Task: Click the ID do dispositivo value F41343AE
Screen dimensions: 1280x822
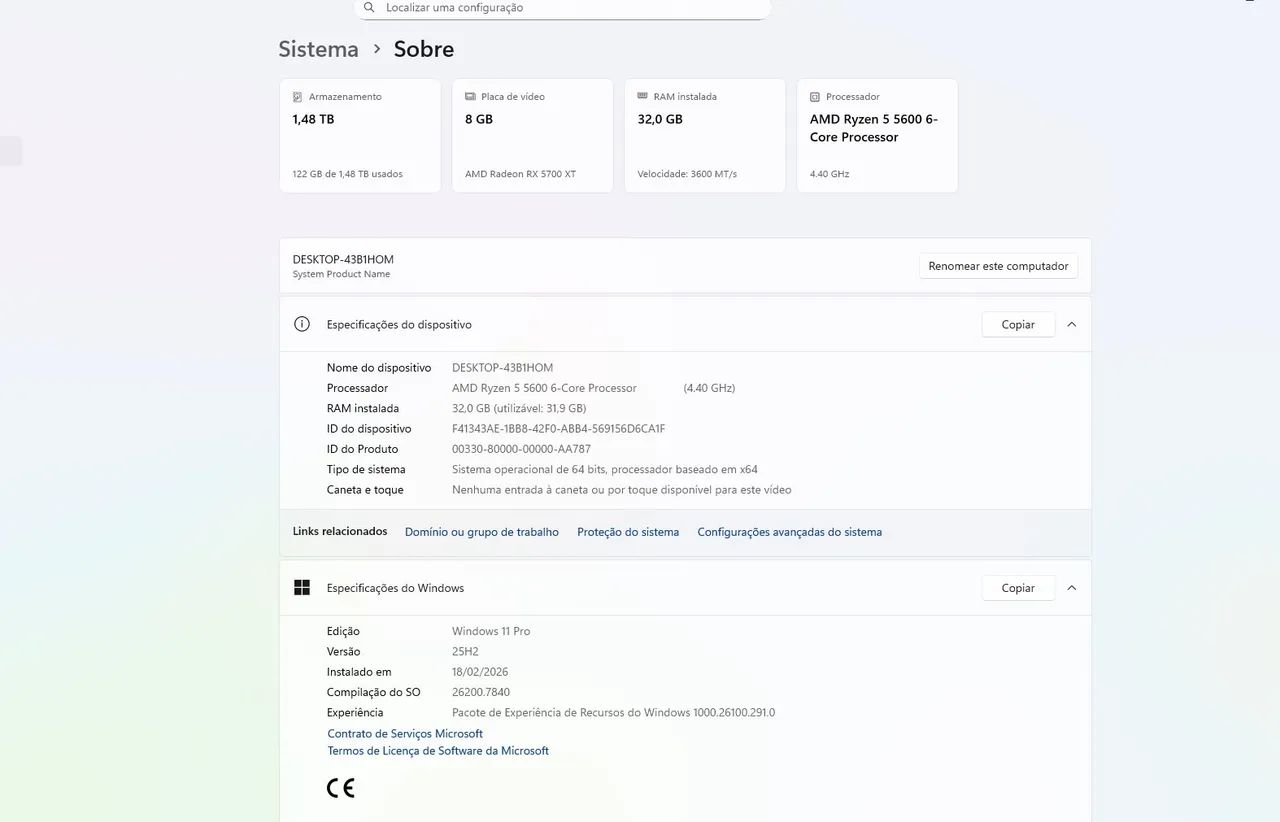Action: (x=558, y=429)
